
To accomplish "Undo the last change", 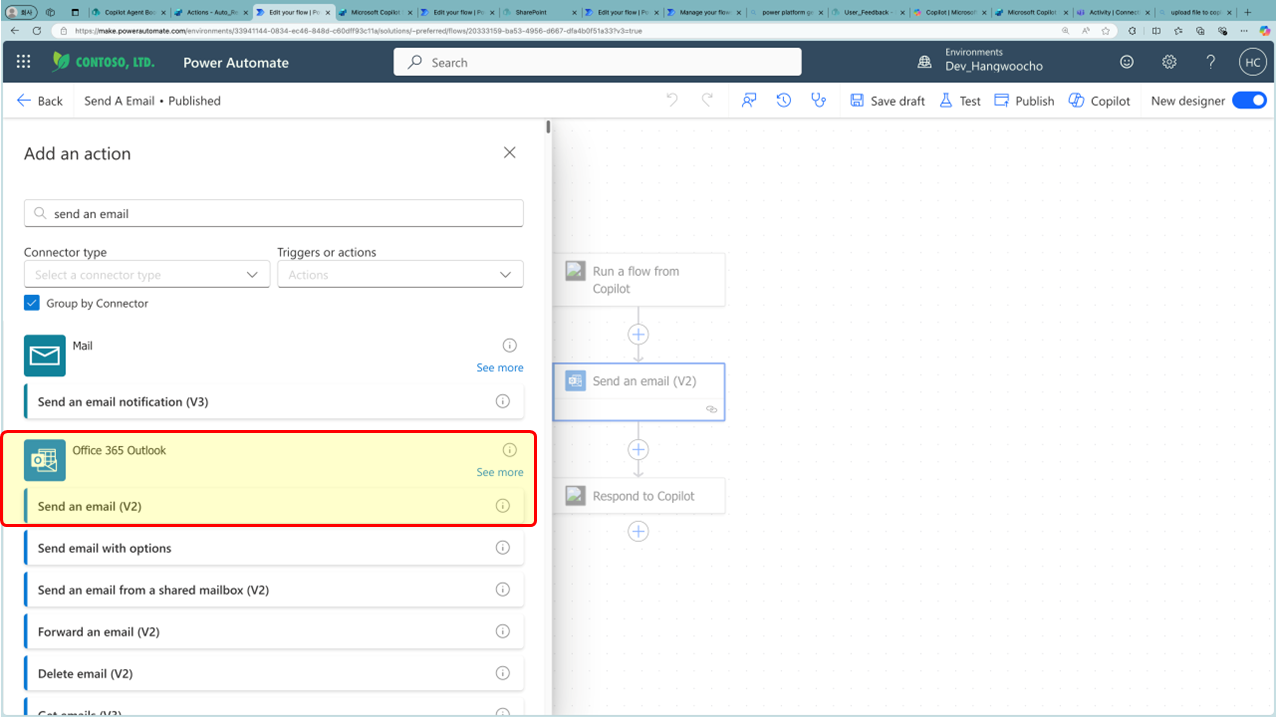I will point(672,100).
